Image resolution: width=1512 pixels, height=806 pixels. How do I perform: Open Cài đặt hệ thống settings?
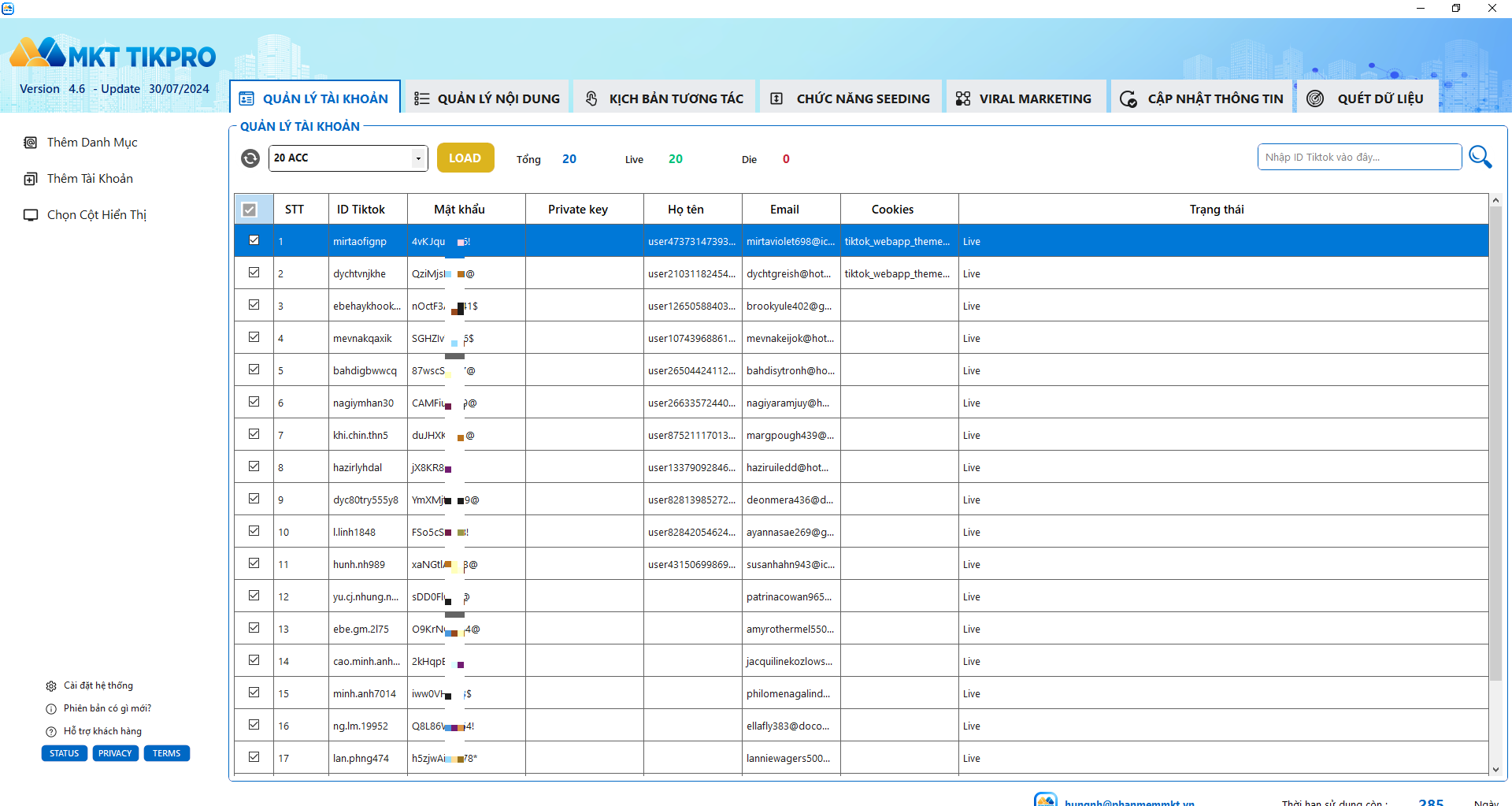98,685
